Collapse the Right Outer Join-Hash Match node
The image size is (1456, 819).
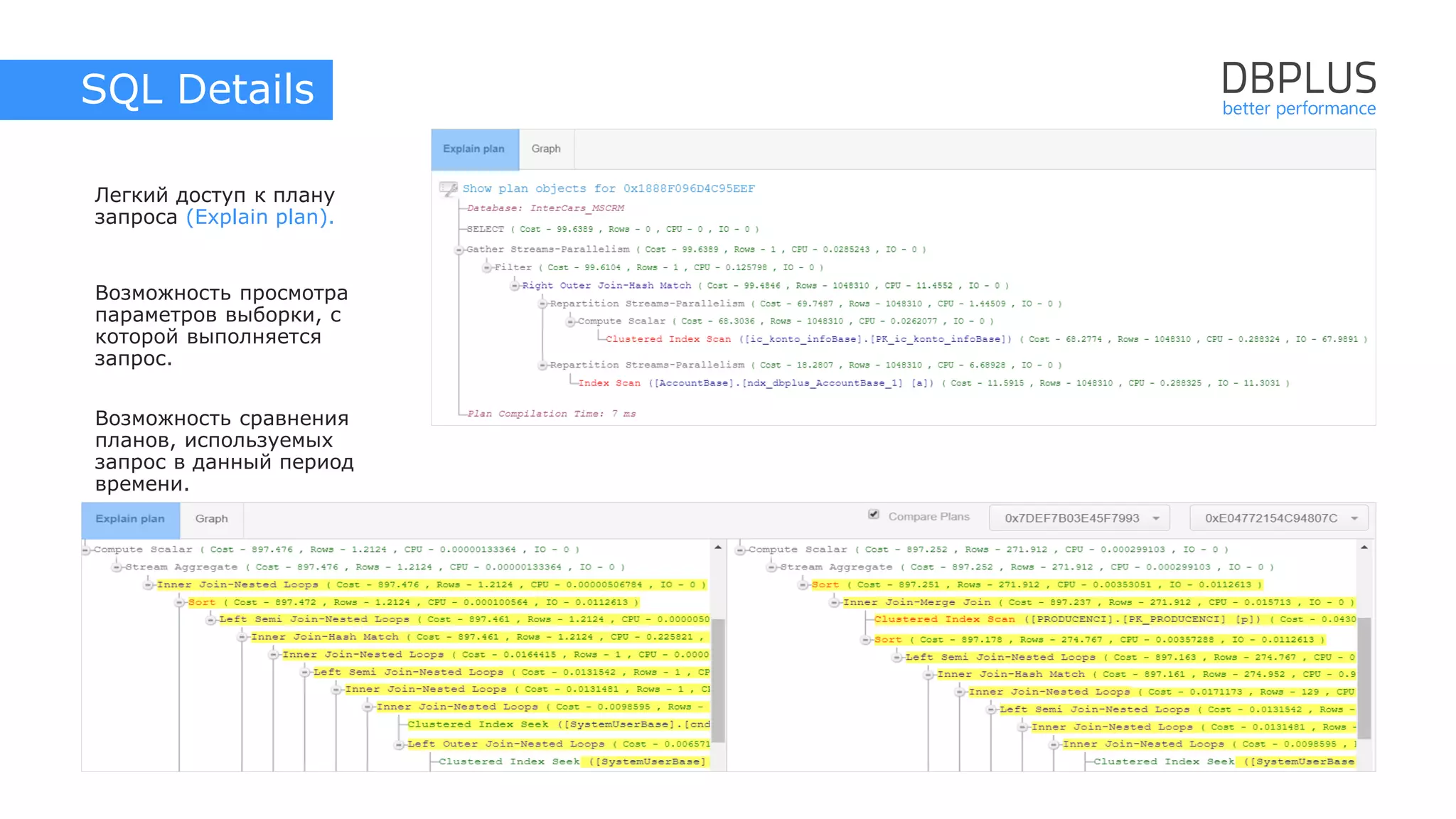(515, 286)
